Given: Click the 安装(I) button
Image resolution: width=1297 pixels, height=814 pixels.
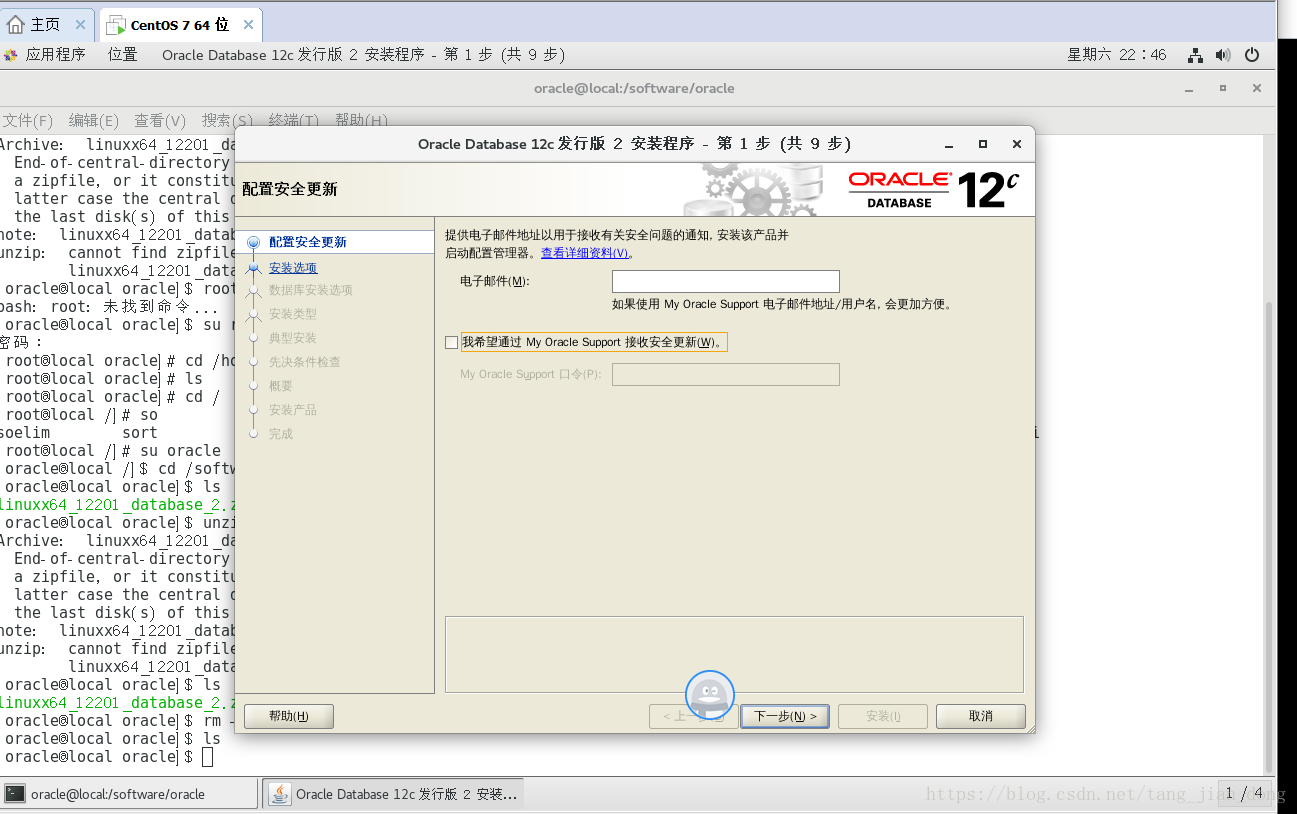Looking at the screenshot, I should (883, 716).
